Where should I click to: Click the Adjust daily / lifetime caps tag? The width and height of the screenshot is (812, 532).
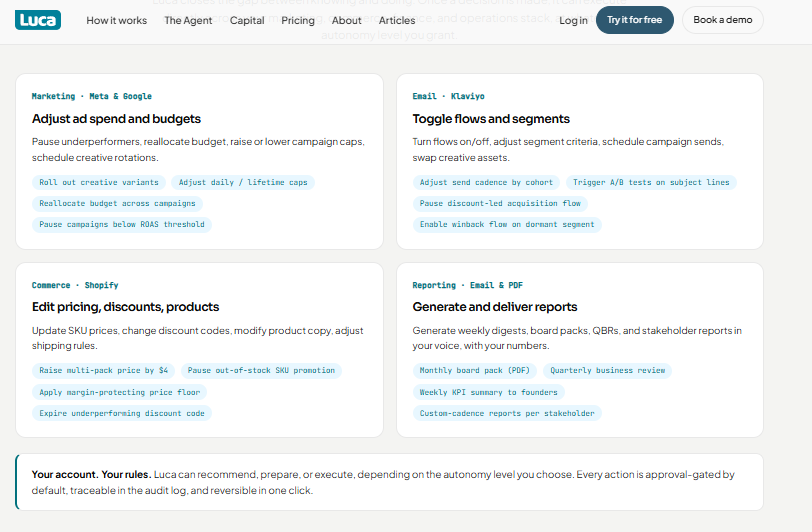point(243,182)
